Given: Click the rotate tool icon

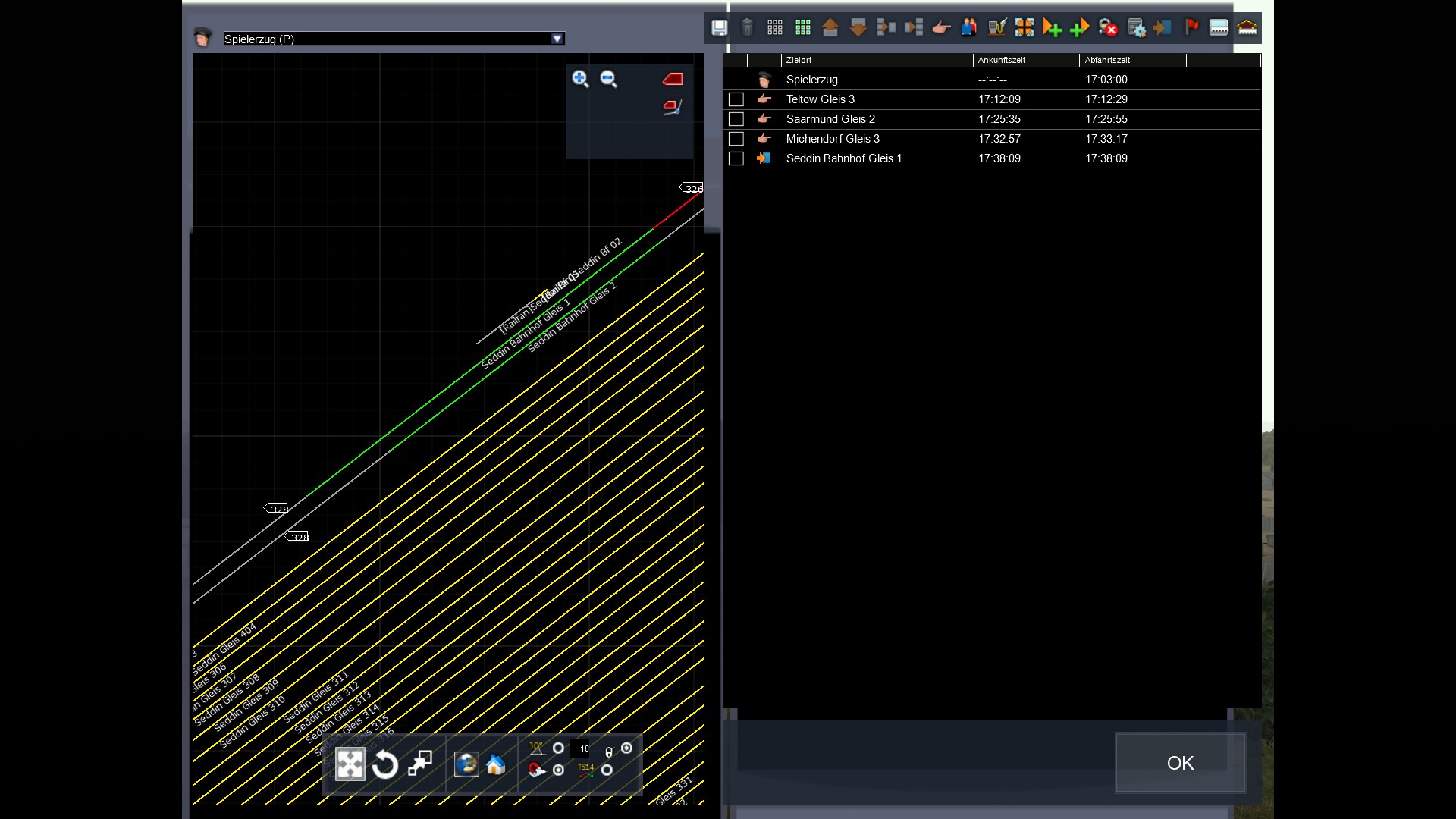Looking at the screenshot, I should 385,764.
